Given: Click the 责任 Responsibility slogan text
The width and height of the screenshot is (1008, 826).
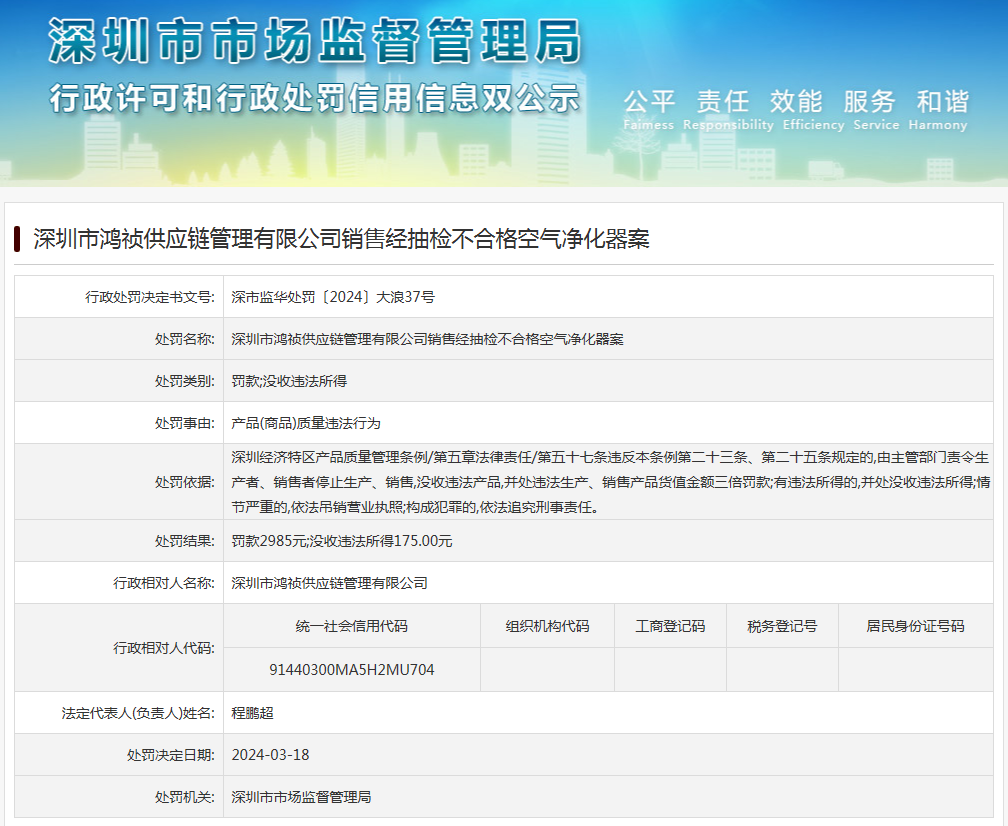Looking at the screenshot, I should (728, 110).
